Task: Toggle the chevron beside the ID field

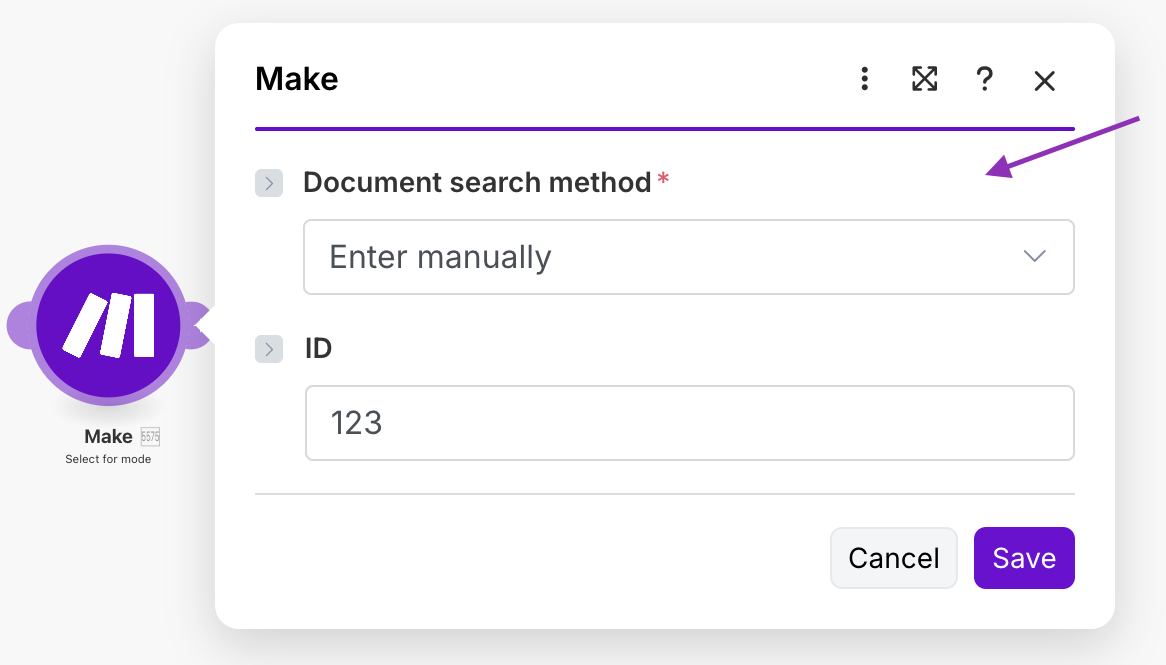Action: pos(269,349)
